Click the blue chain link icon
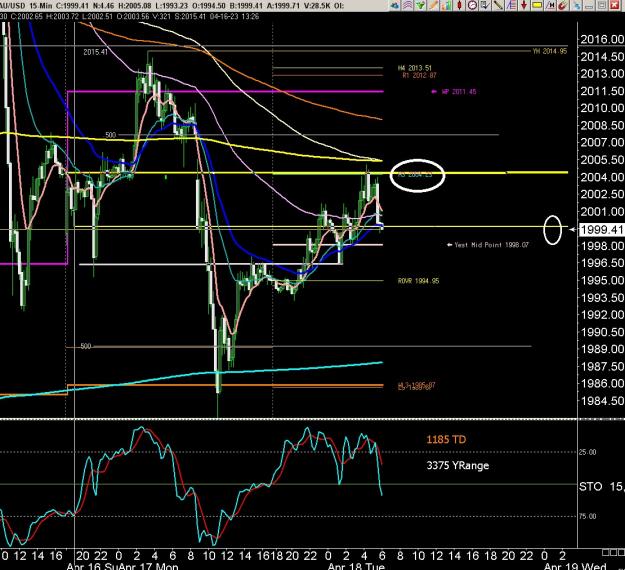Image resolution: width=625 pixels, height=570 pixels. point(577,6)
